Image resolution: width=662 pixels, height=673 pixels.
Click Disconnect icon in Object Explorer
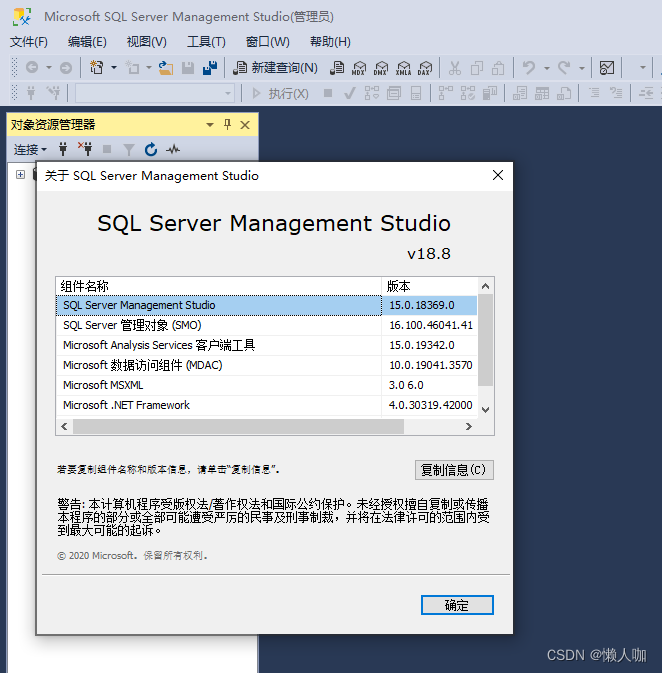click(85, 149)
